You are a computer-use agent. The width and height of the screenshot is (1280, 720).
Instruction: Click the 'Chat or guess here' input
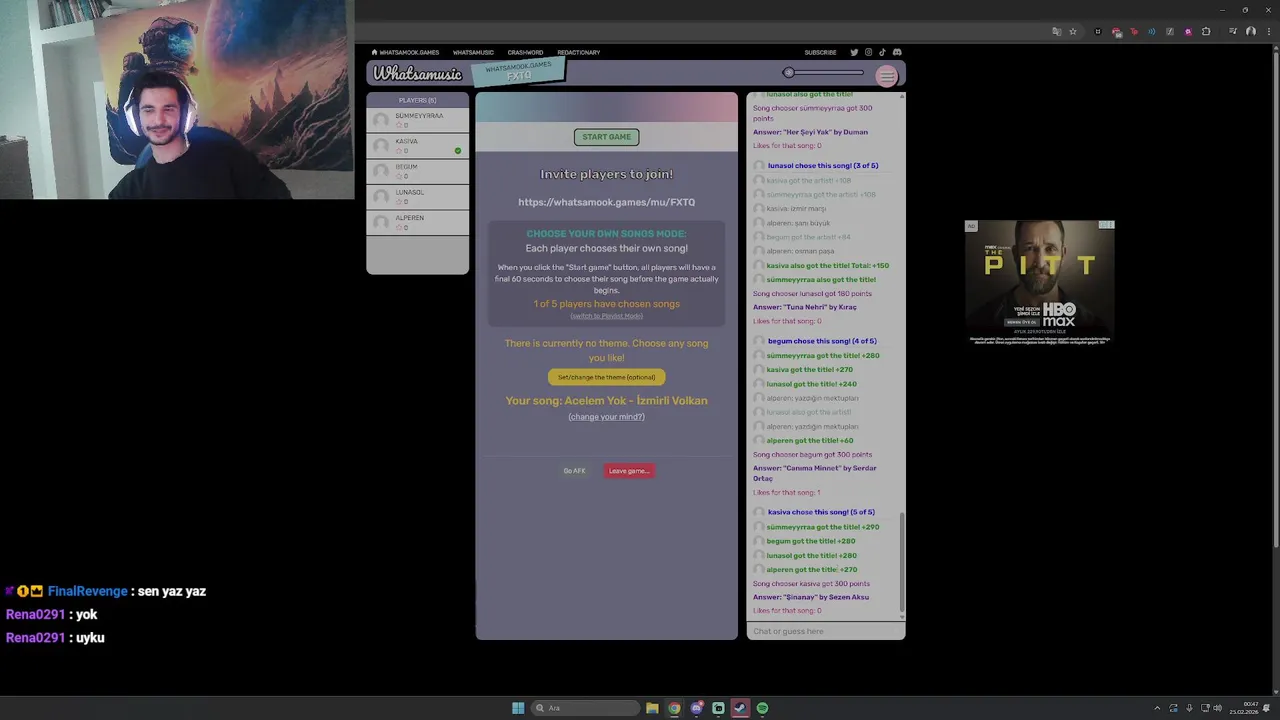point(825,631)
